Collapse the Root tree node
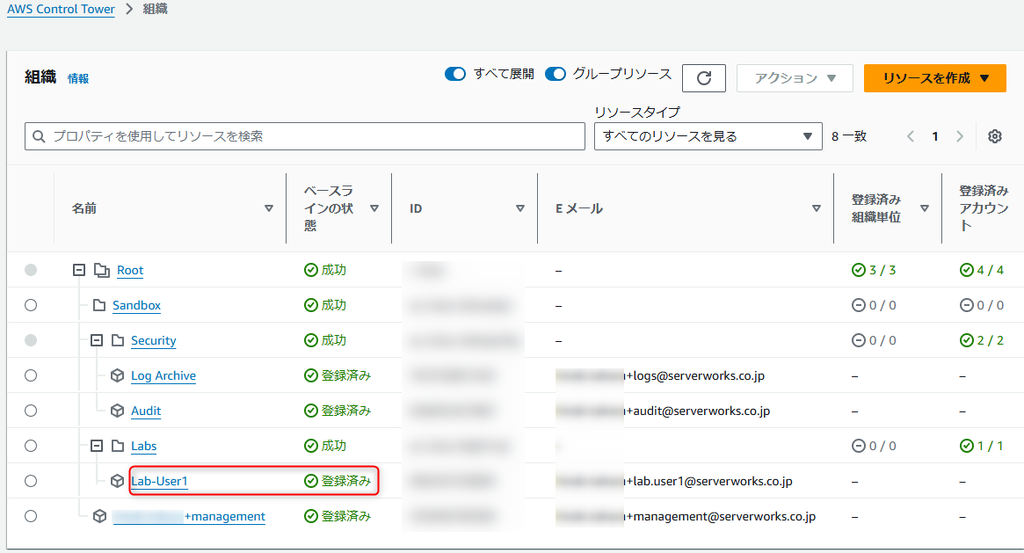The width and height of the screenshot is (1024, 553). (x=79, y=270)
